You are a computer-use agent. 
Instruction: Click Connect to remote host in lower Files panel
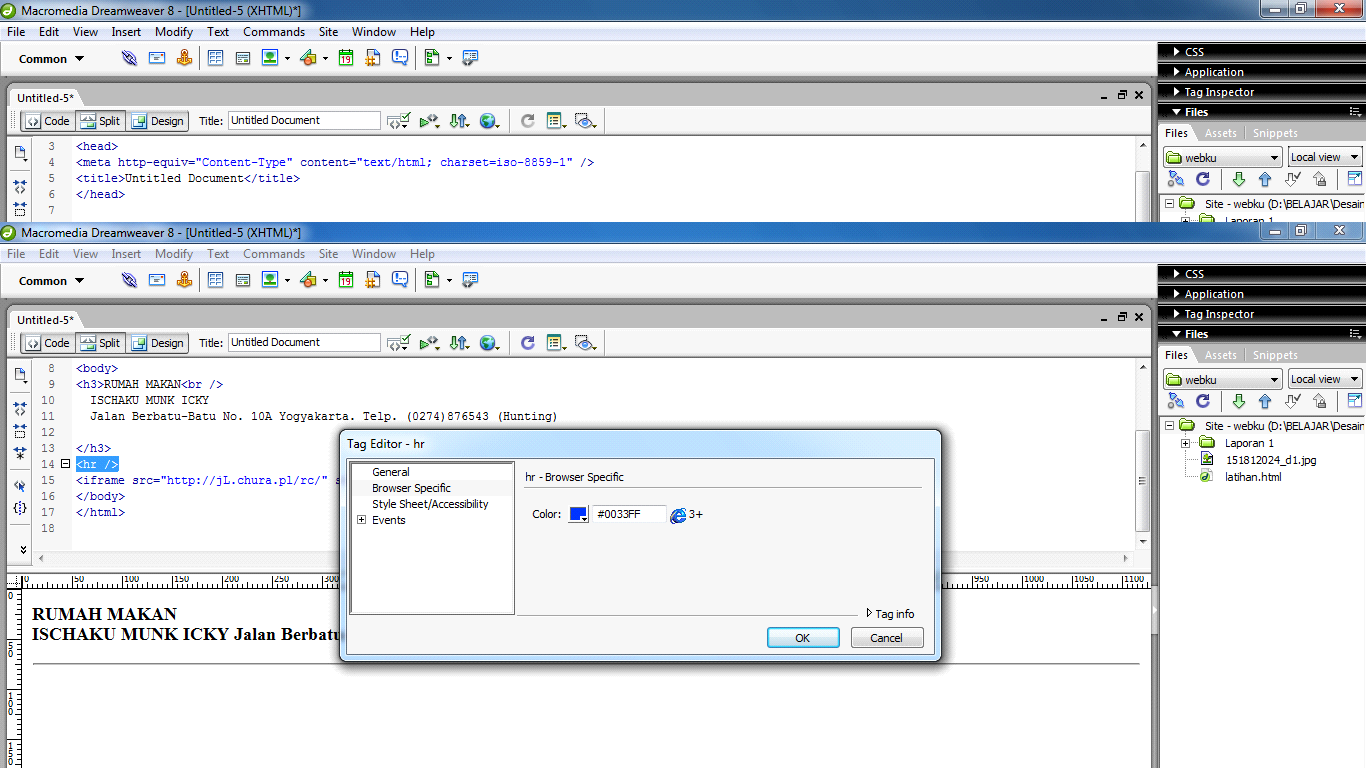pyautogui.click(x=1176, y=401)
